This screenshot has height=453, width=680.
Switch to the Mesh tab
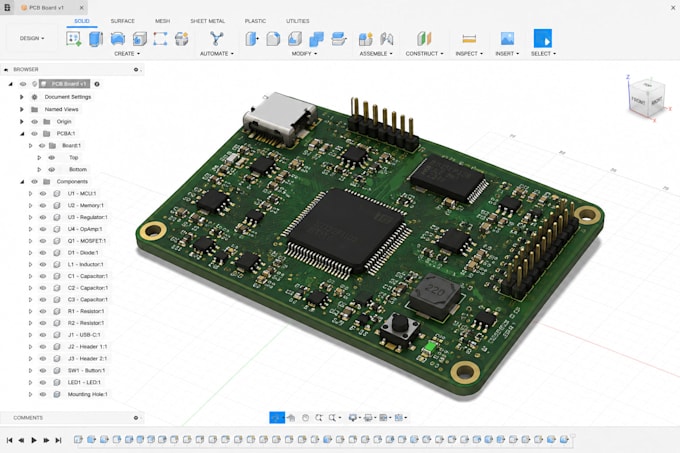pos(163,21)
